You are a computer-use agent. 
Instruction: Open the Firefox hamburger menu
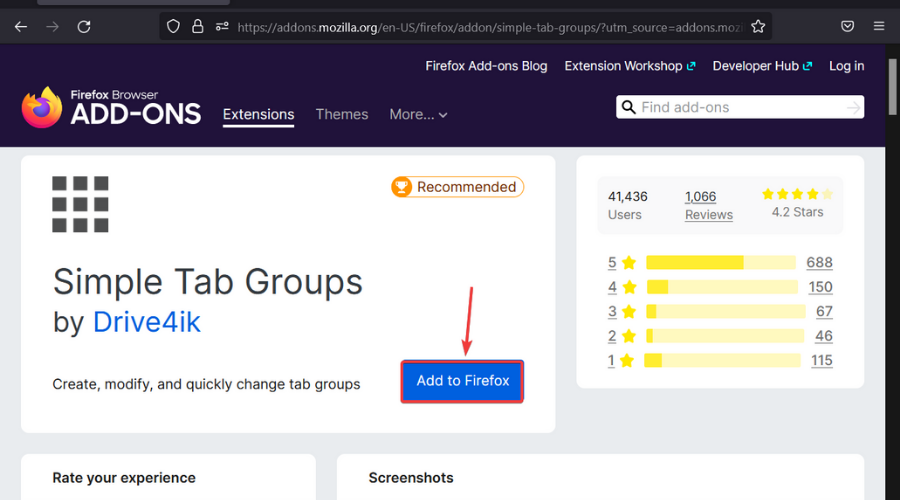[x=879, y=26]
